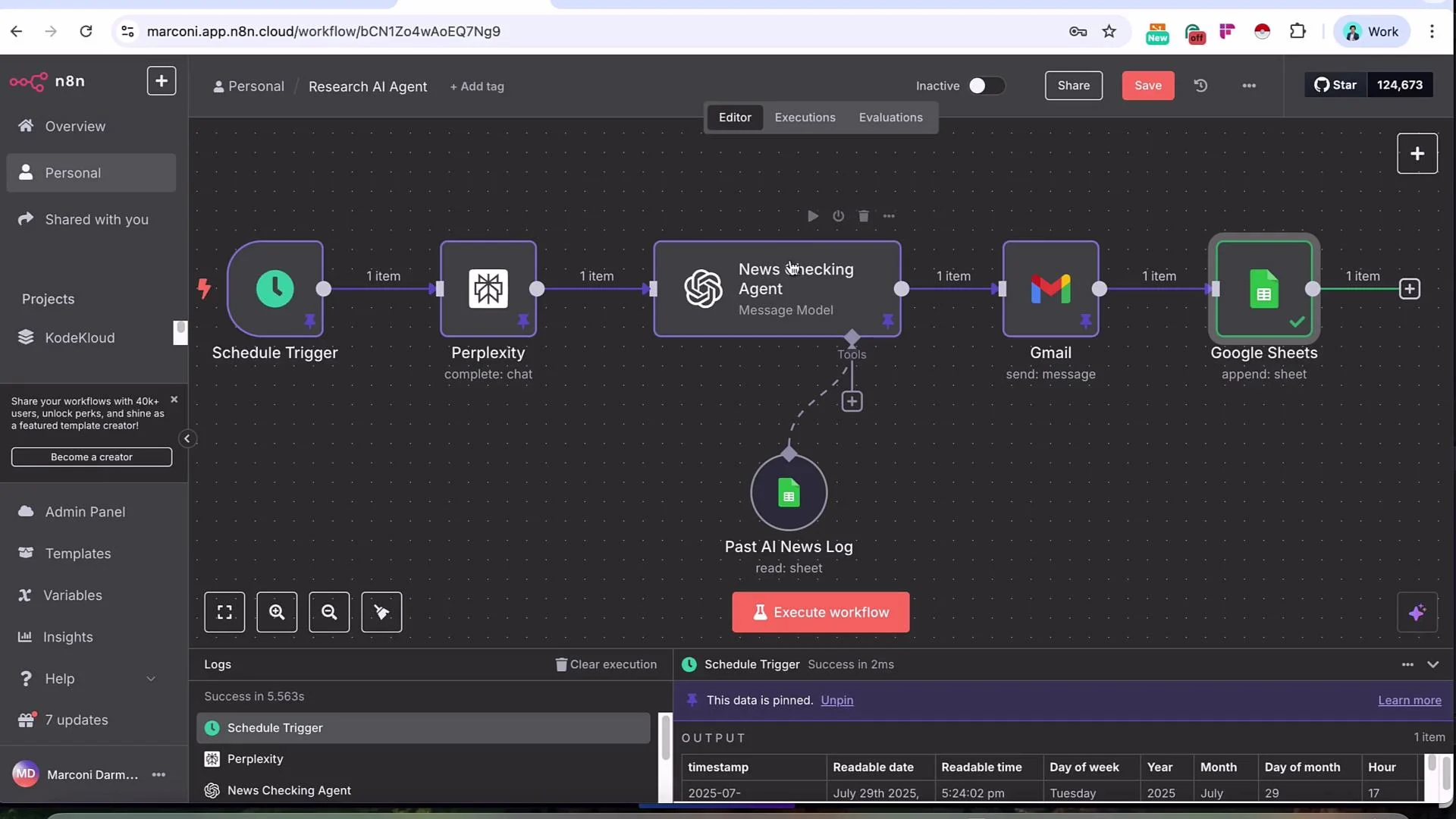Star n8n on GitHub
This screenshot has height=819, width=1456.
pyautogui.click(x=1335, y=85)
